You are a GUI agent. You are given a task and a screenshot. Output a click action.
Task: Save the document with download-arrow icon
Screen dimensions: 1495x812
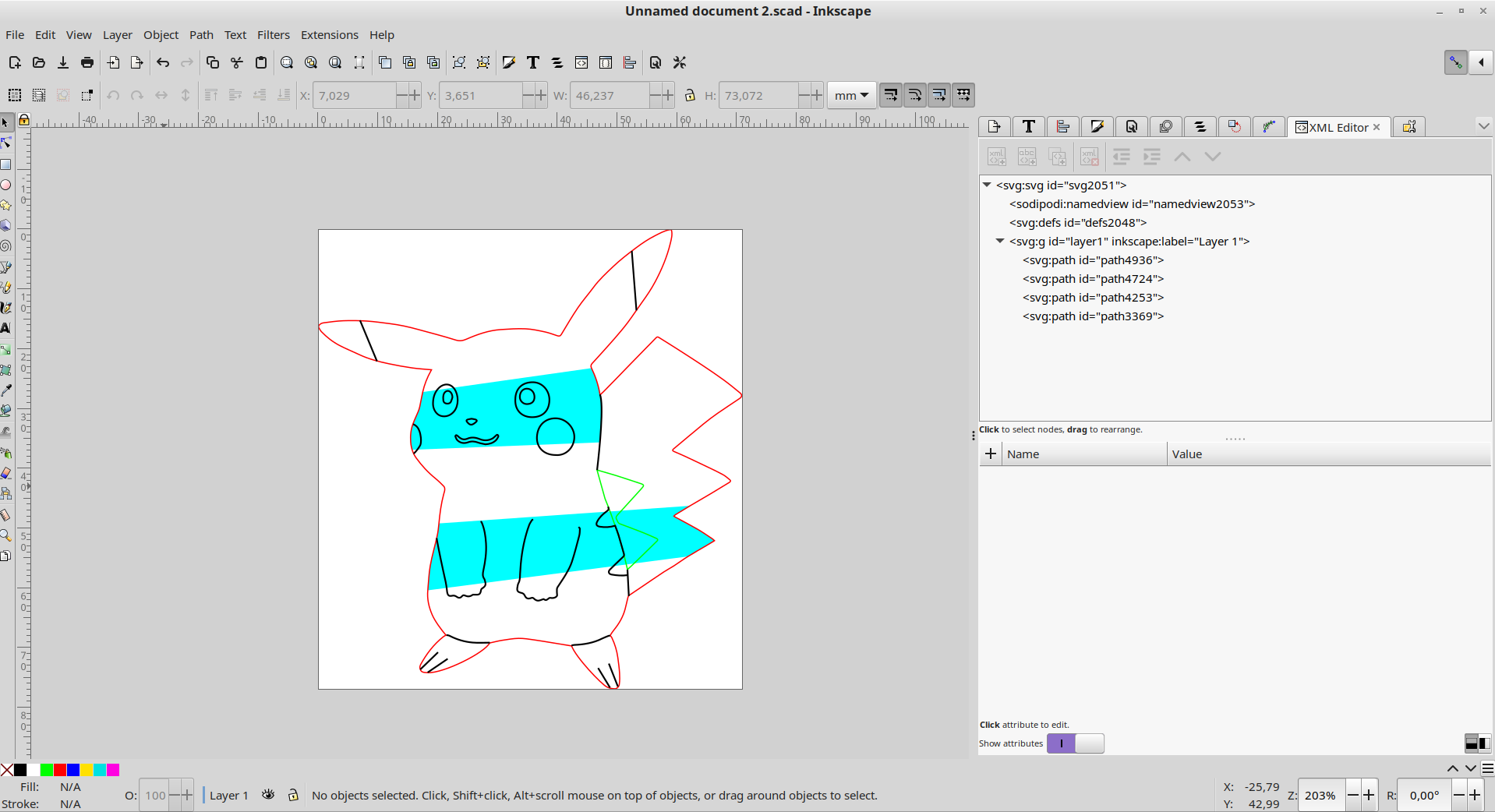click(x=62, y=62)
